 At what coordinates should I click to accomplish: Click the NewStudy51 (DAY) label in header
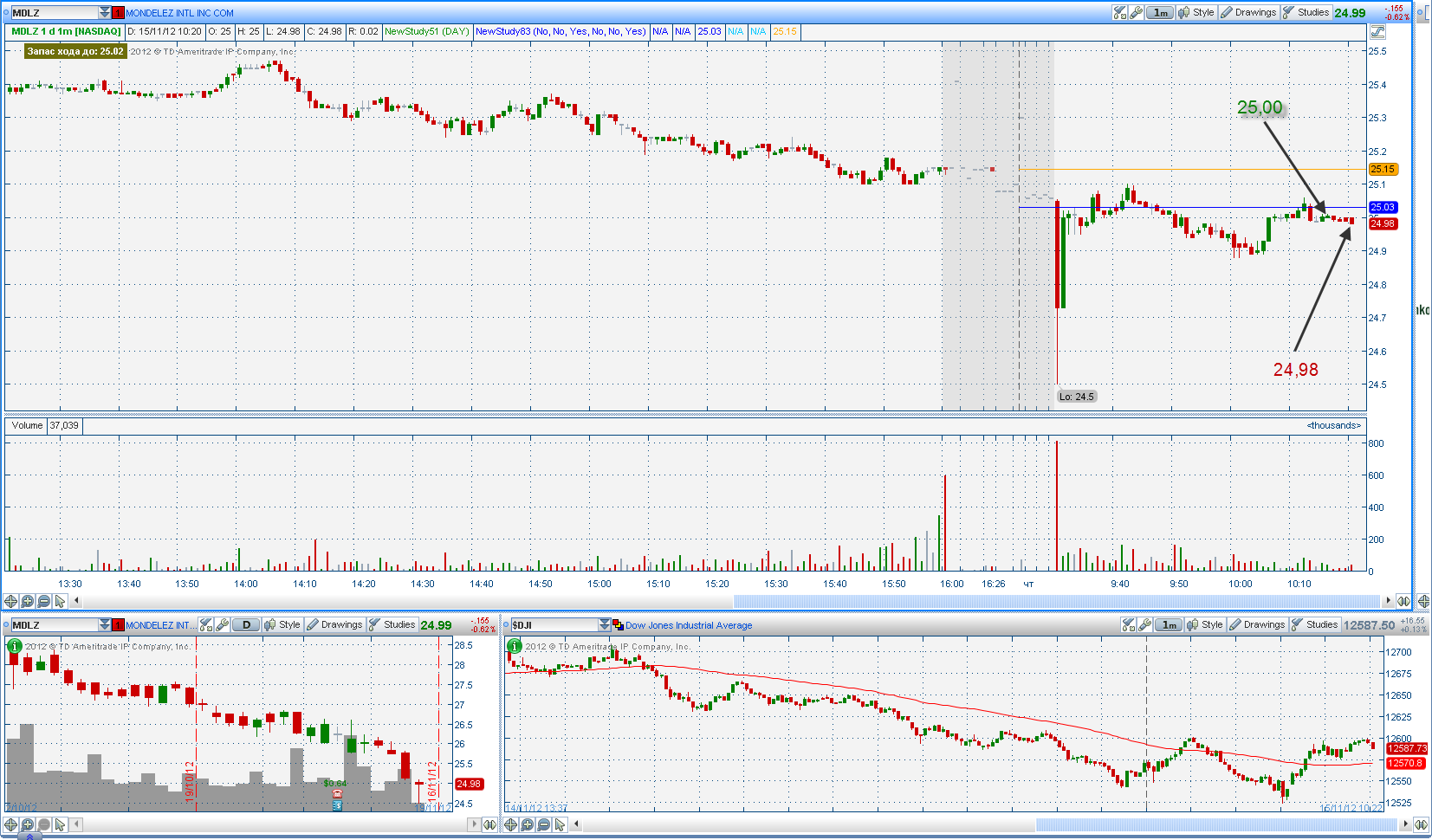pos(427,31)
